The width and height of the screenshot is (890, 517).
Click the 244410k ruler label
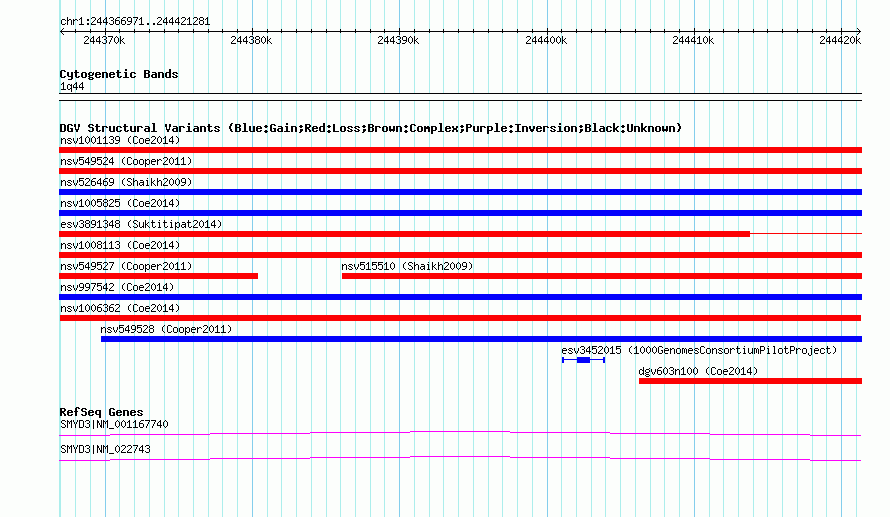(692, 40)
